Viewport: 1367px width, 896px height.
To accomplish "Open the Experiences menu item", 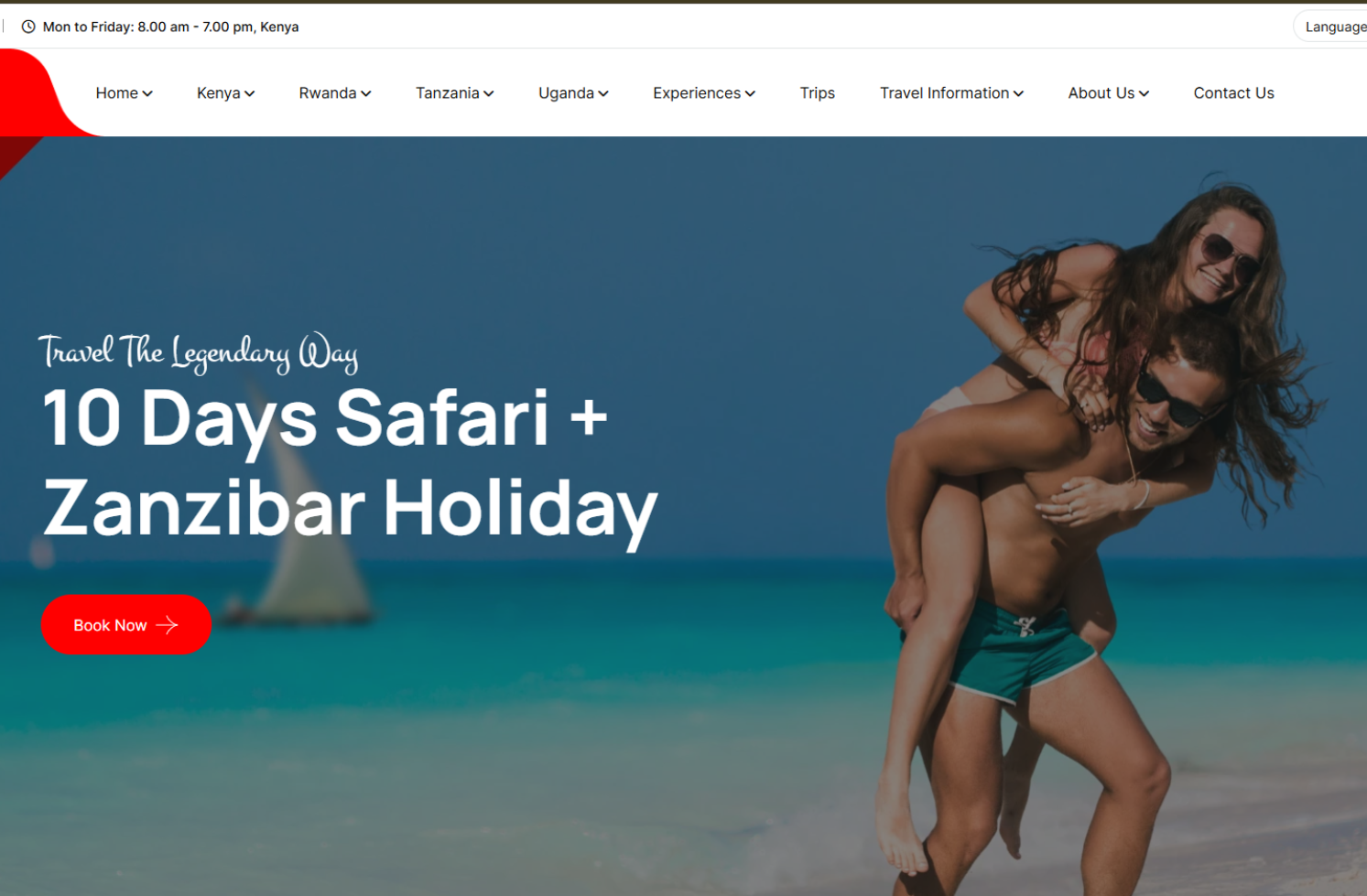I will (x=697, y=93).
